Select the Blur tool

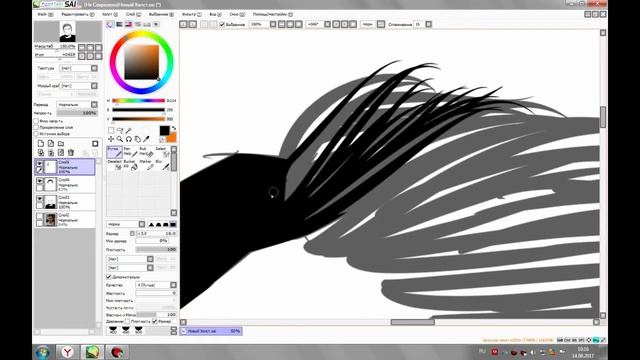(162, 164)
